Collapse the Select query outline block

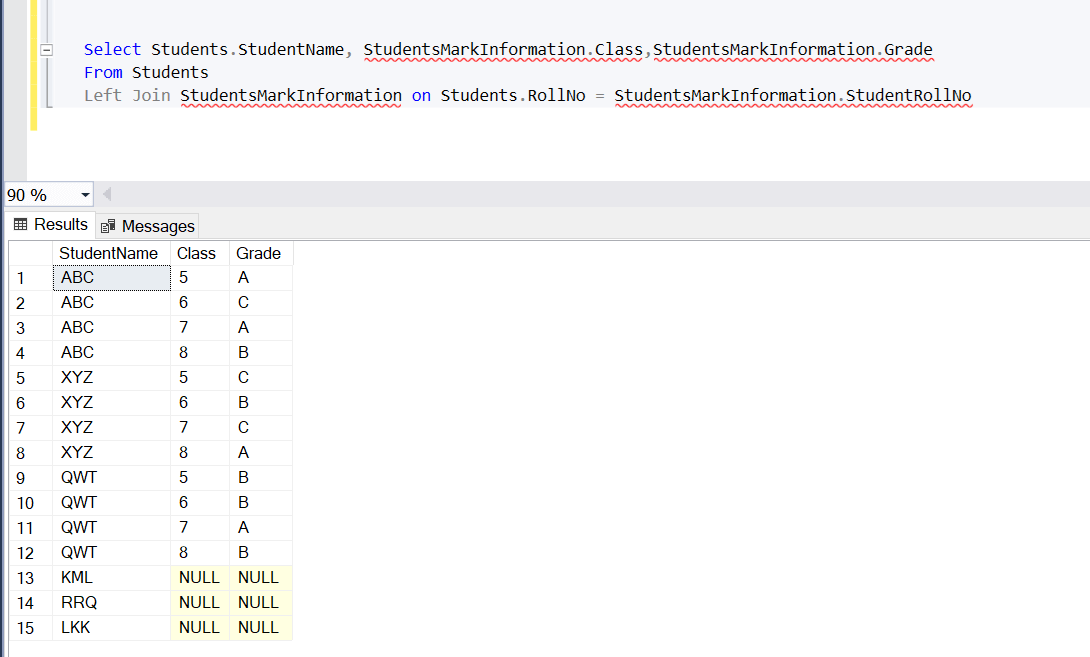click(x=46, y=50)
